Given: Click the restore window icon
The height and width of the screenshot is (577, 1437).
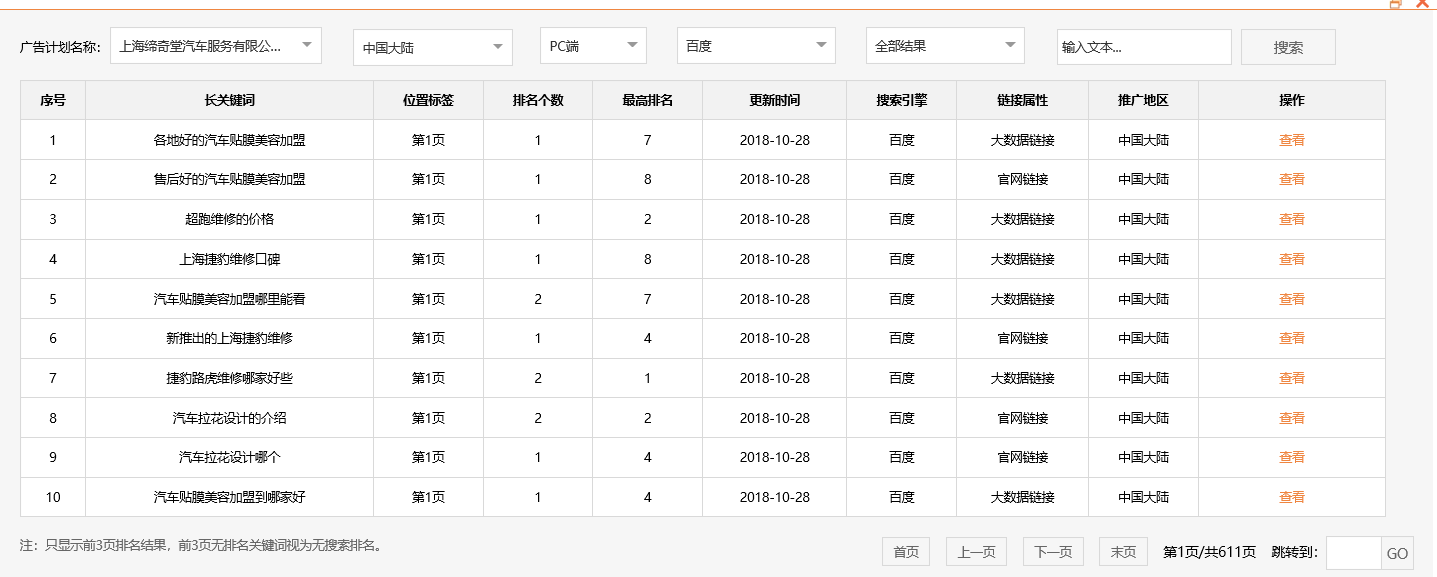Looking at the screenshot, I should point(1396,5).
